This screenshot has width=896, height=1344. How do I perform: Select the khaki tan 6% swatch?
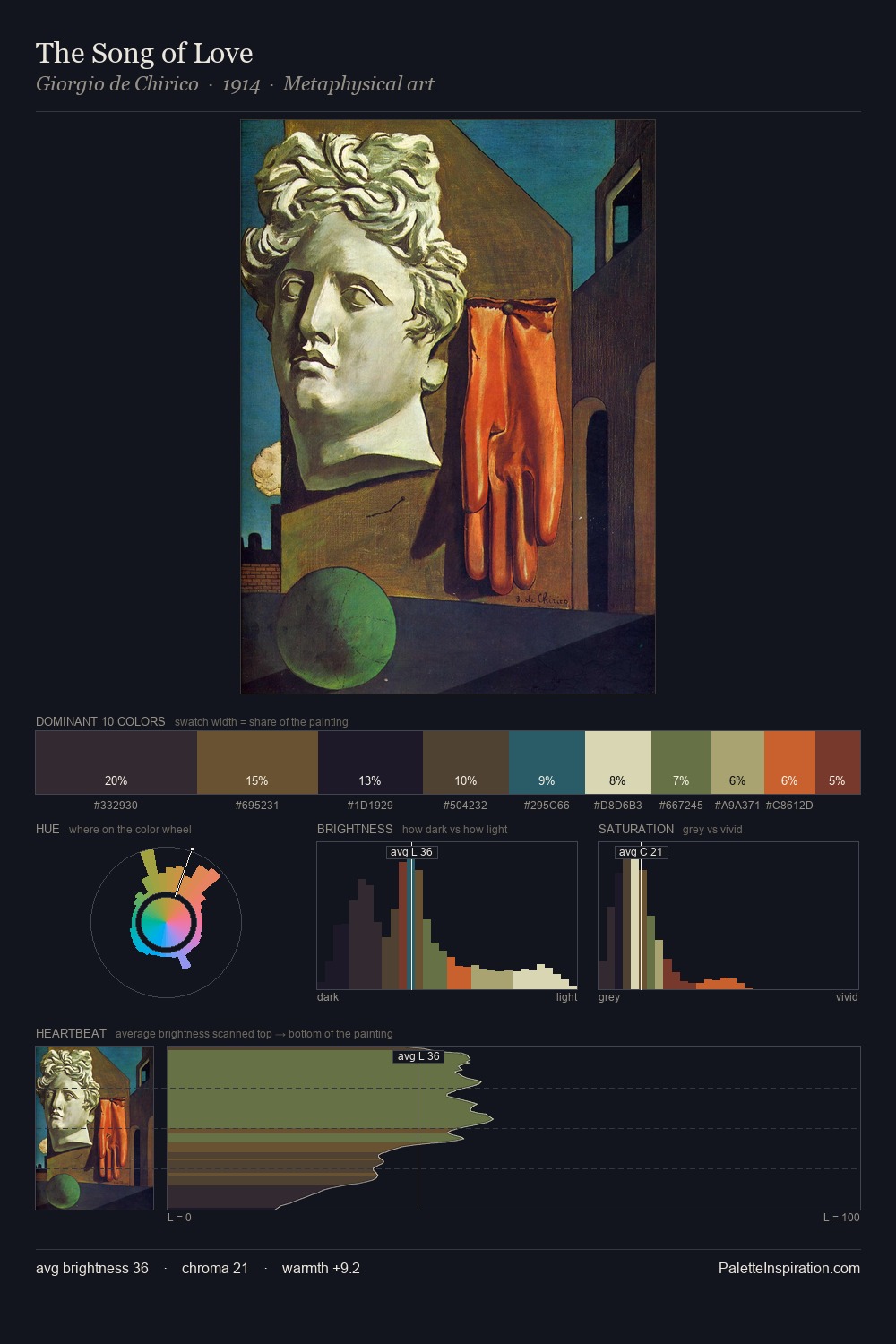[737, 762]
